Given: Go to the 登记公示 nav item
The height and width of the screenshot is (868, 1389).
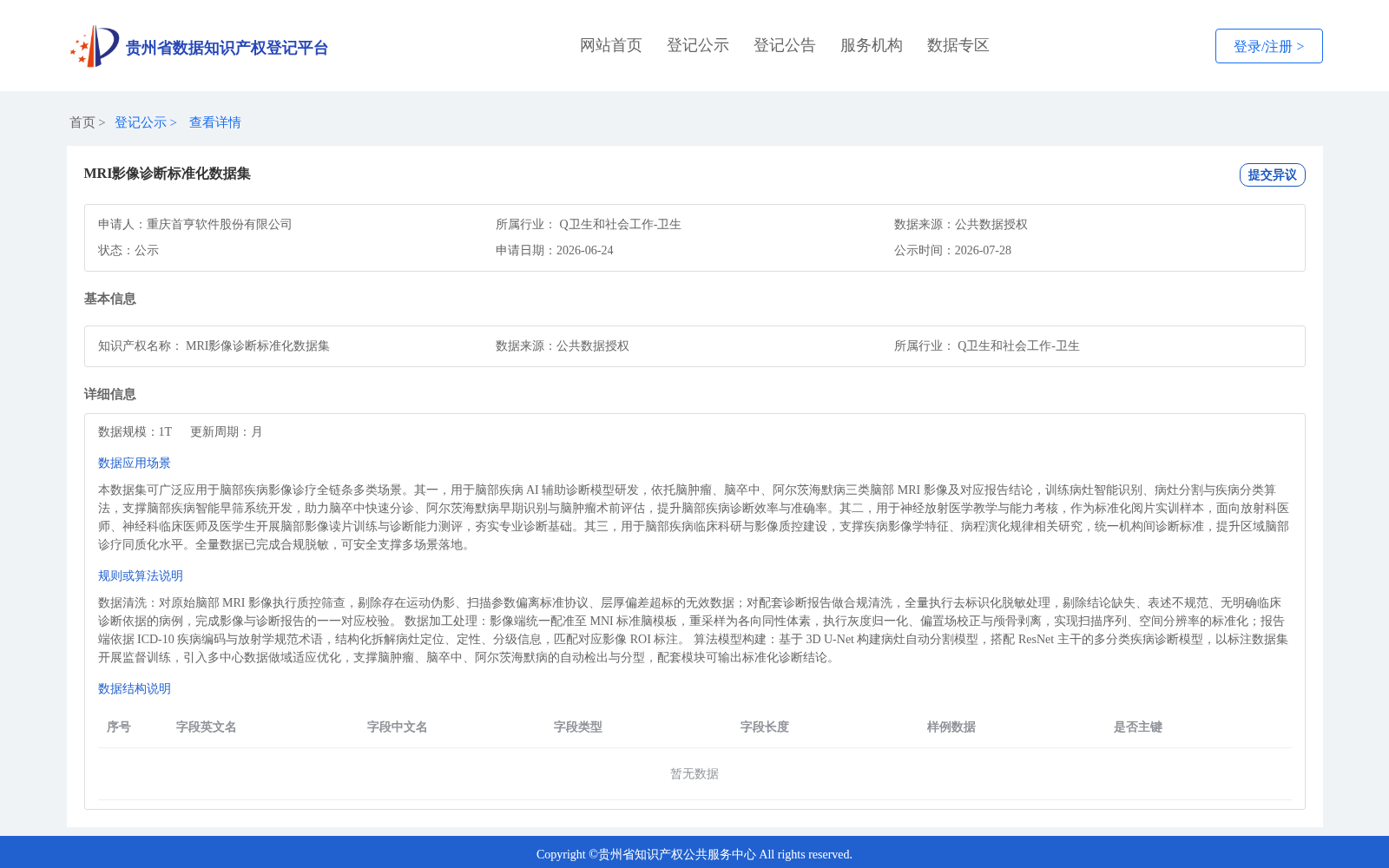Looking at the screenshot, I should click(x=698, y=45).
